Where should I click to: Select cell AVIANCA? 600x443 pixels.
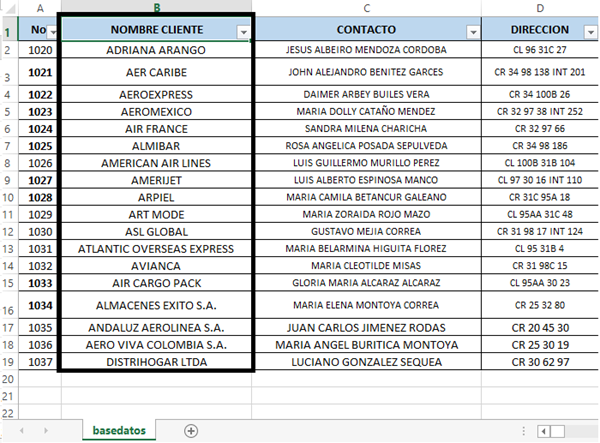156,266
